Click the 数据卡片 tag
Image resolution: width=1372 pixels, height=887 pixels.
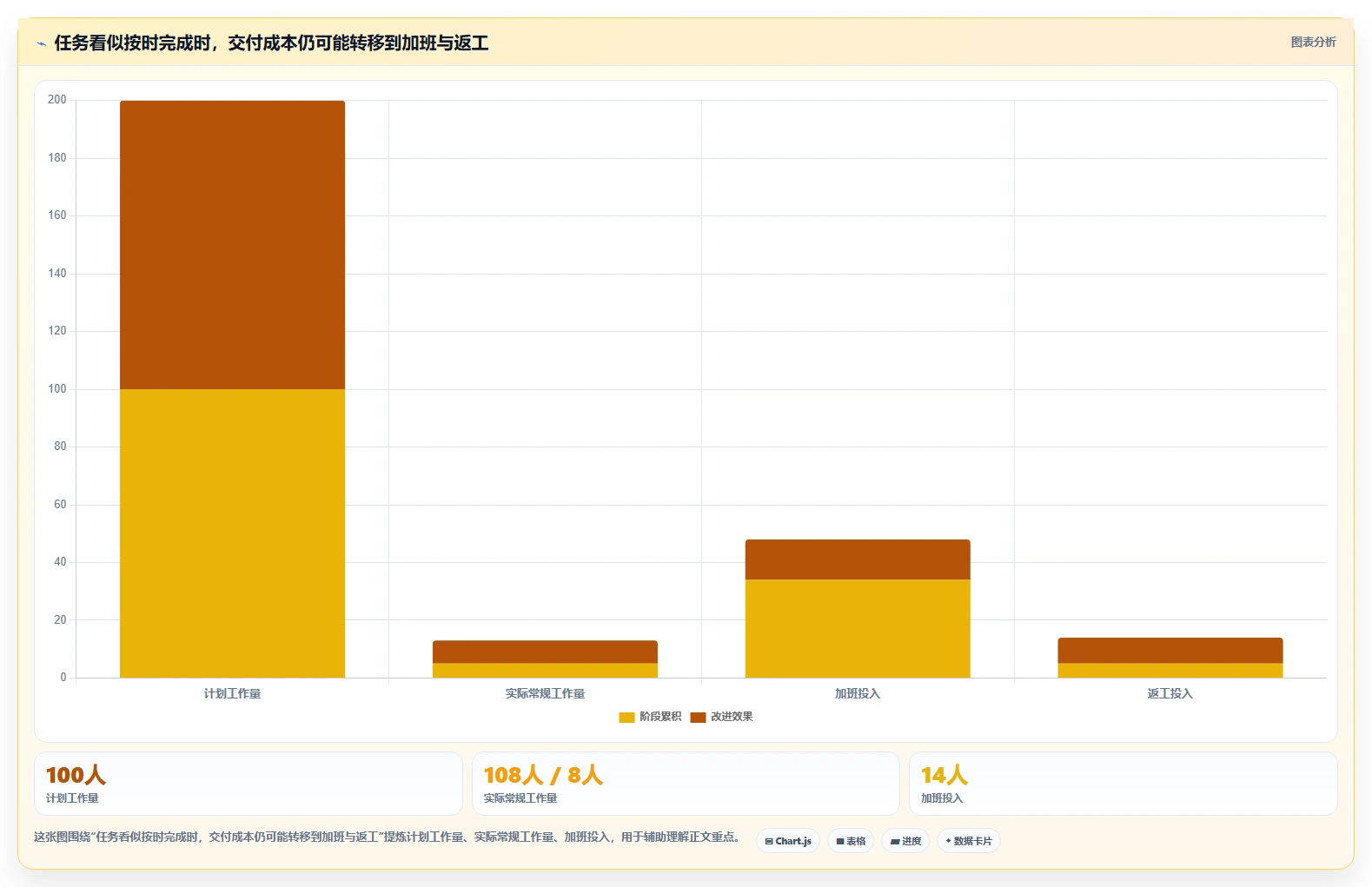coord(969,841)
